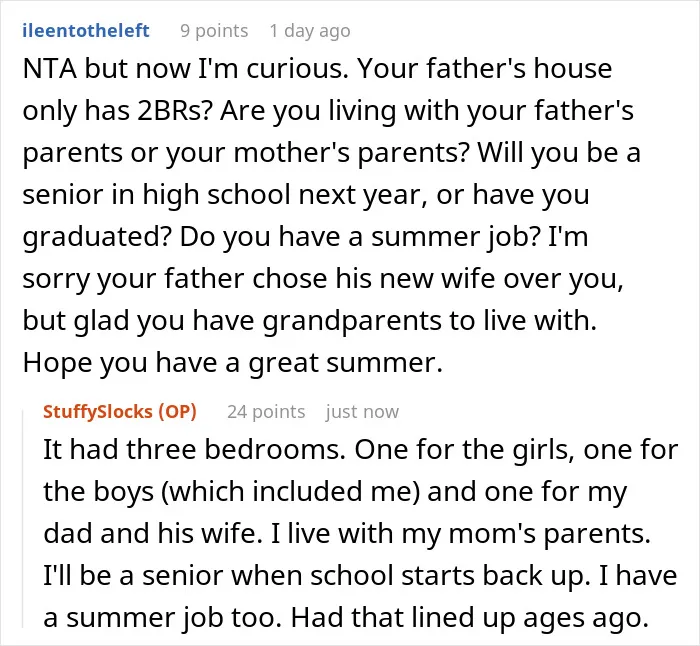Click the "(which included me)" phrase
The width and height of the screenshot is (700, 646).
pos(290,492)
